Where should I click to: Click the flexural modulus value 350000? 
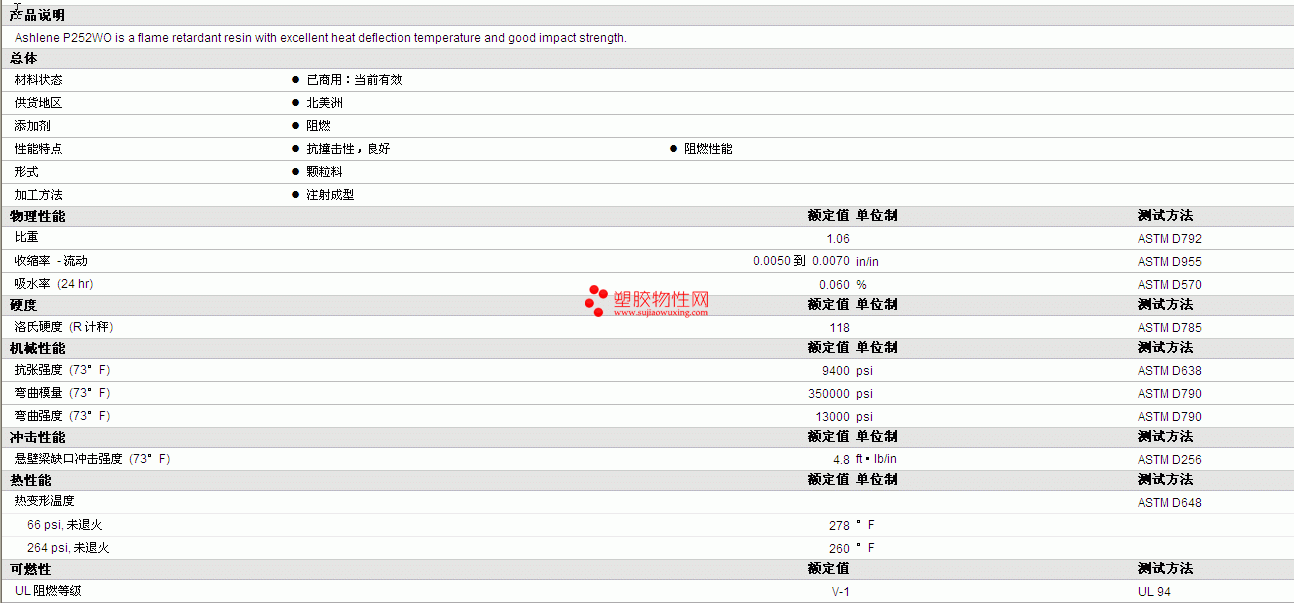click(830, 394)
